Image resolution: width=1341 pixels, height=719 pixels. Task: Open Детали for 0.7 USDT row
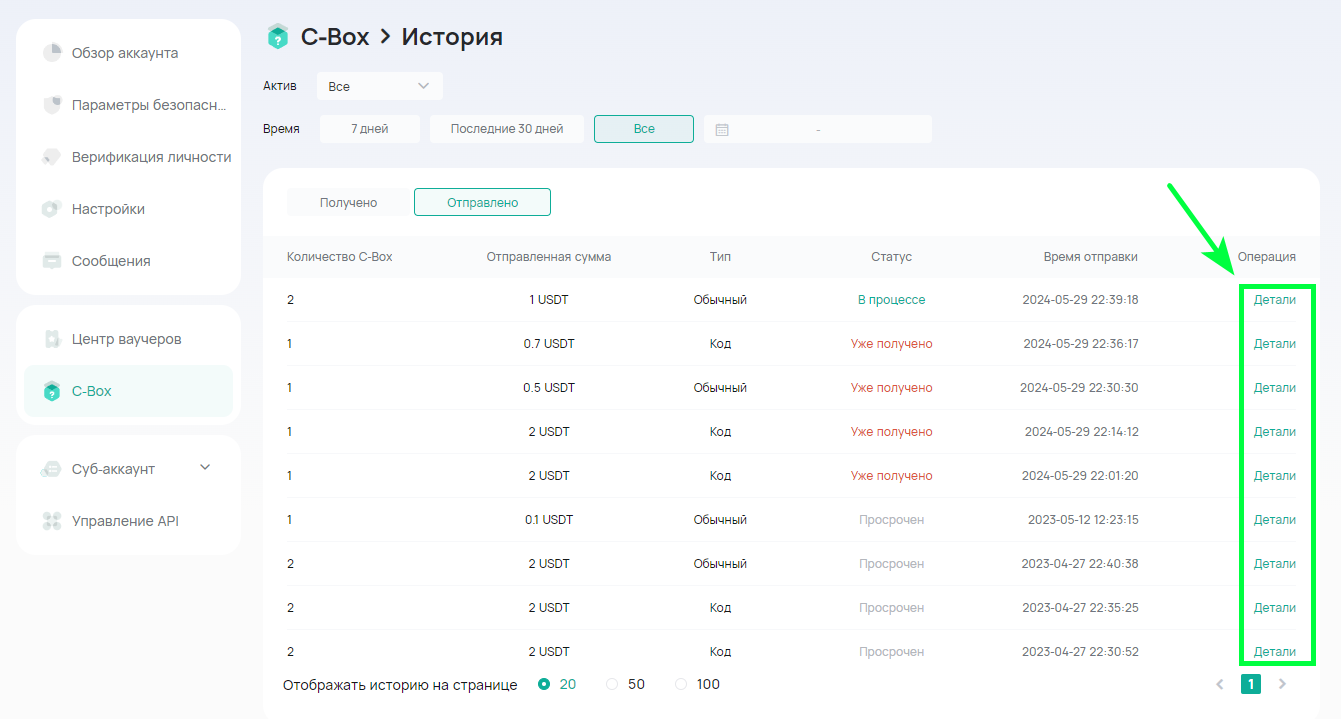click(x=1275, y=344)
